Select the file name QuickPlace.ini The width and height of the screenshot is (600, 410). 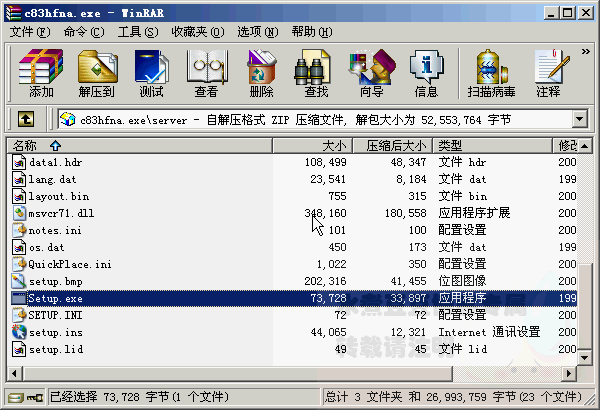pyautogui.click(x=70, y=264)
